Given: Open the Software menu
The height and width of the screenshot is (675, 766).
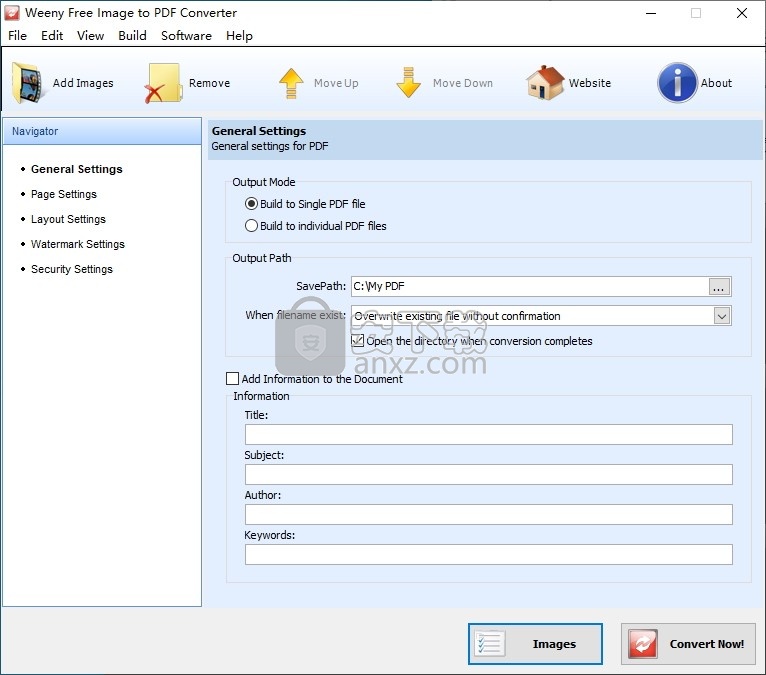Looking at the screenshot, I should point(186,36).
